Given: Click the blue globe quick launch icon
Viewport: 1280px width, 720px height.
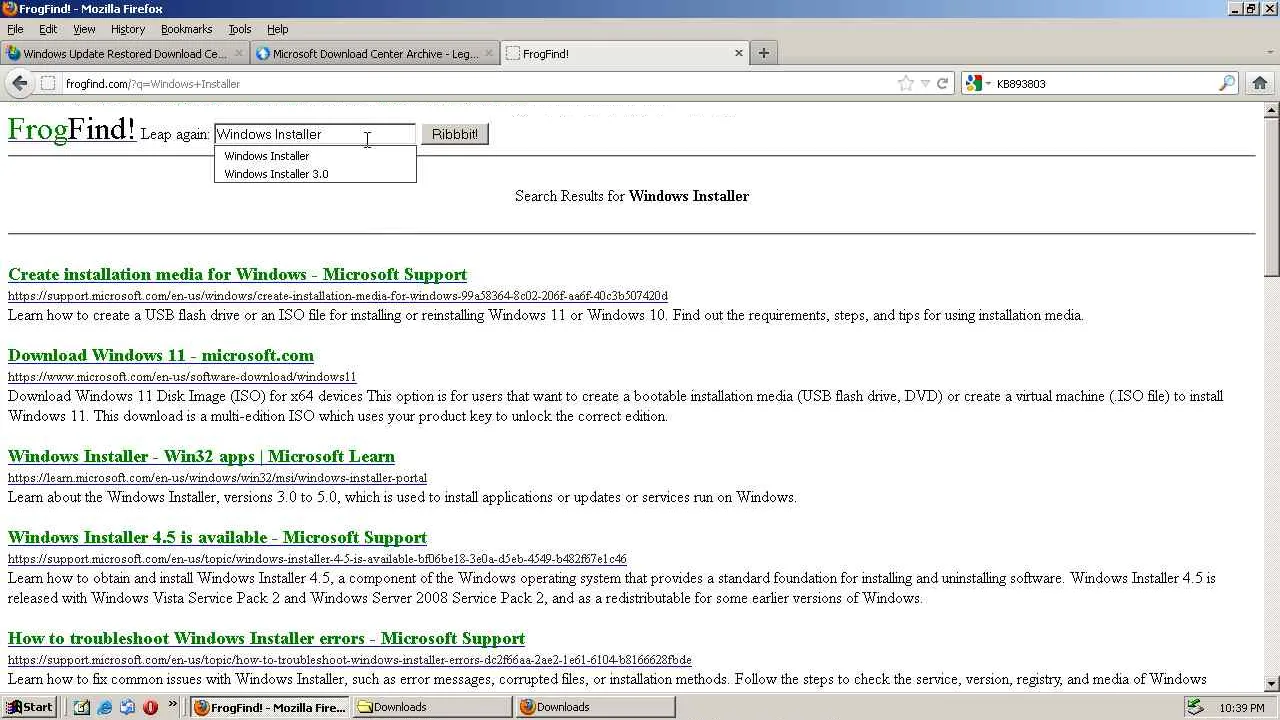Looking at the screenshot, I should 127,707.
